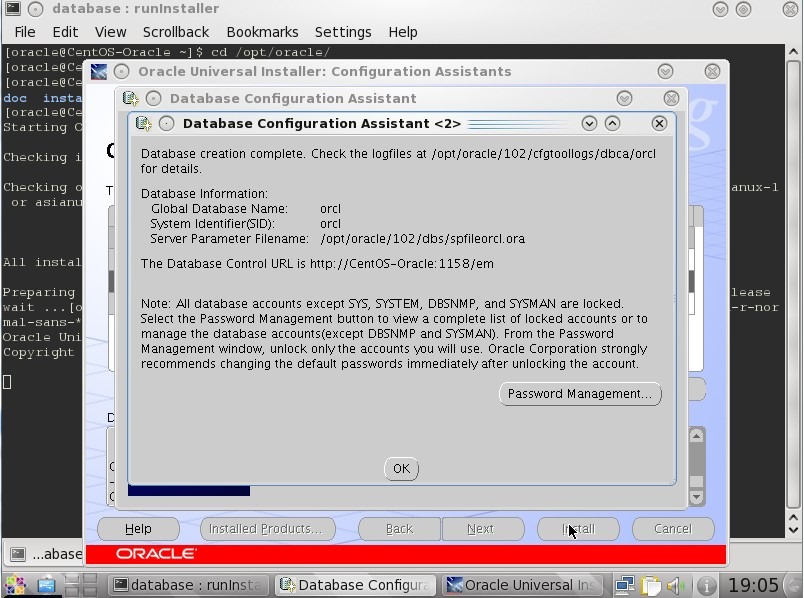Click the clipboard tray icon
Image resolution: width=804 pixels, height=598 pixels.
(651, 585)
